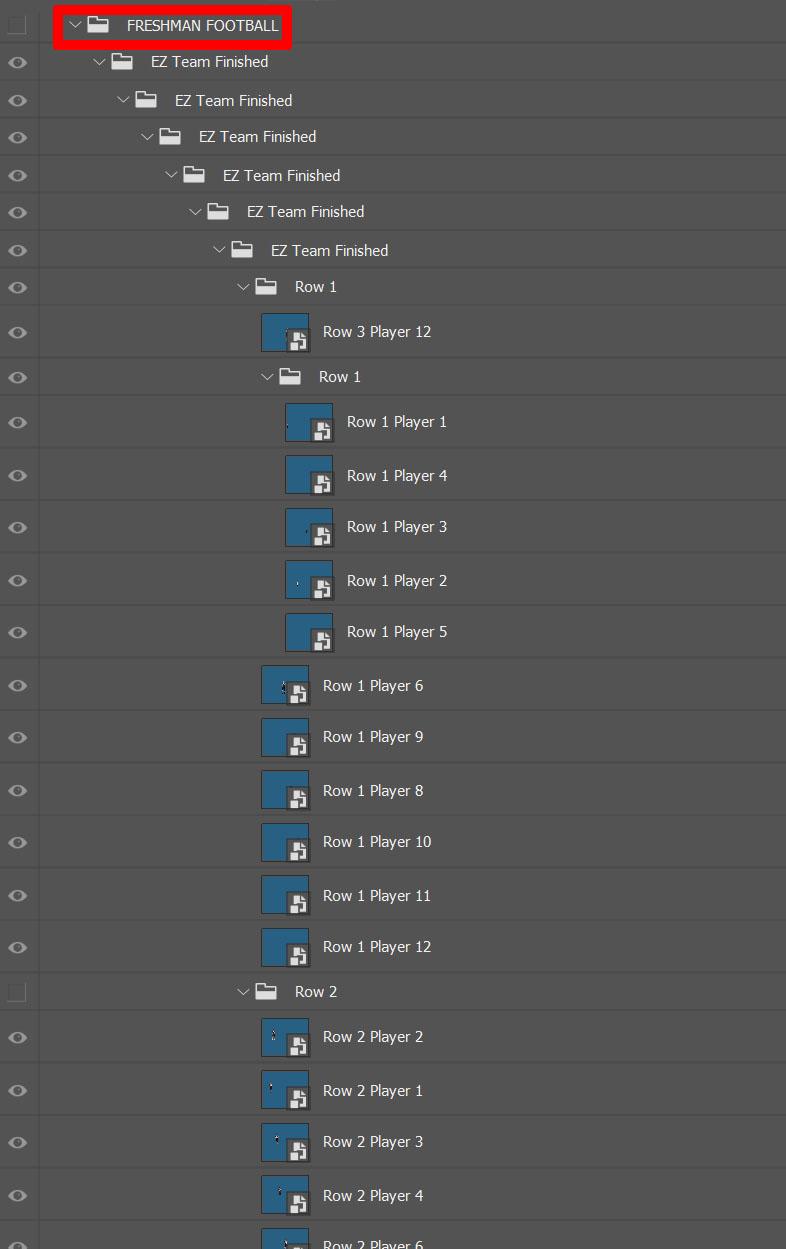This screenshot has height=1249, width=786.
Task: Collapse the FRESHMAN FOOTBALL group
Action: point(75,25)
